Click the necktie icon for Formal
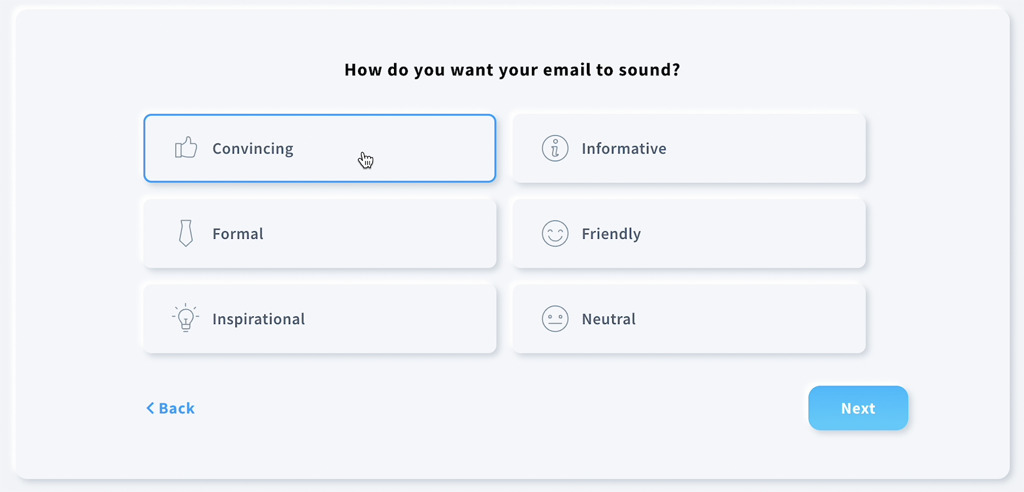 [186, 233]
